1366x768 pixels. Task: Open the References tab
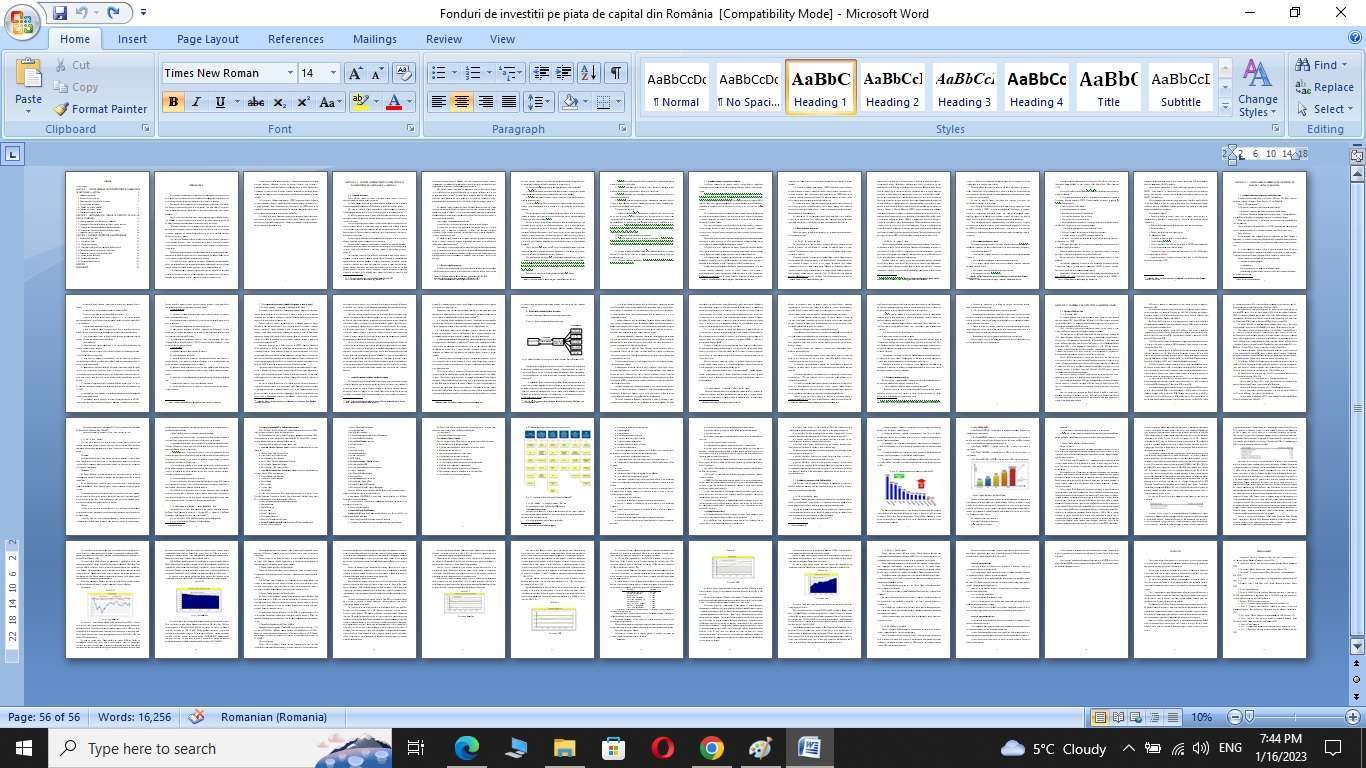coord(296,39)
